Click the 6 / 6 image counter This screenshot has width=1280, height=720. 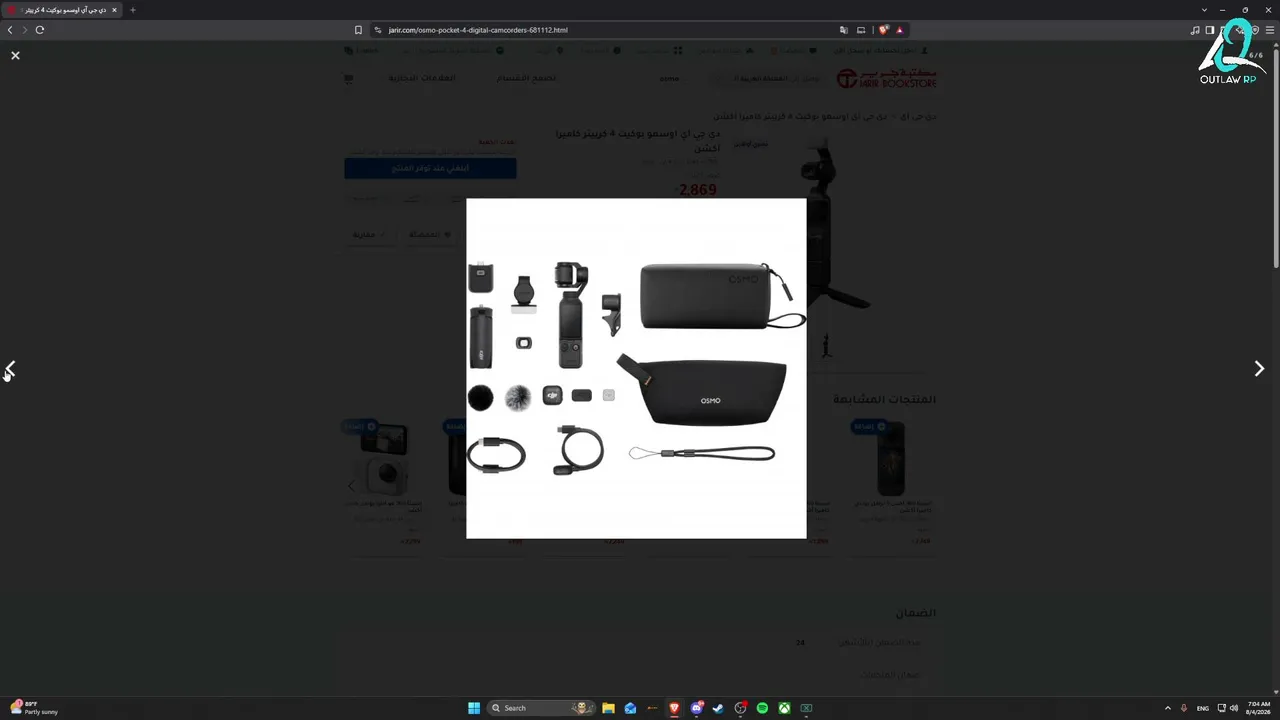tap(1255, 55)
